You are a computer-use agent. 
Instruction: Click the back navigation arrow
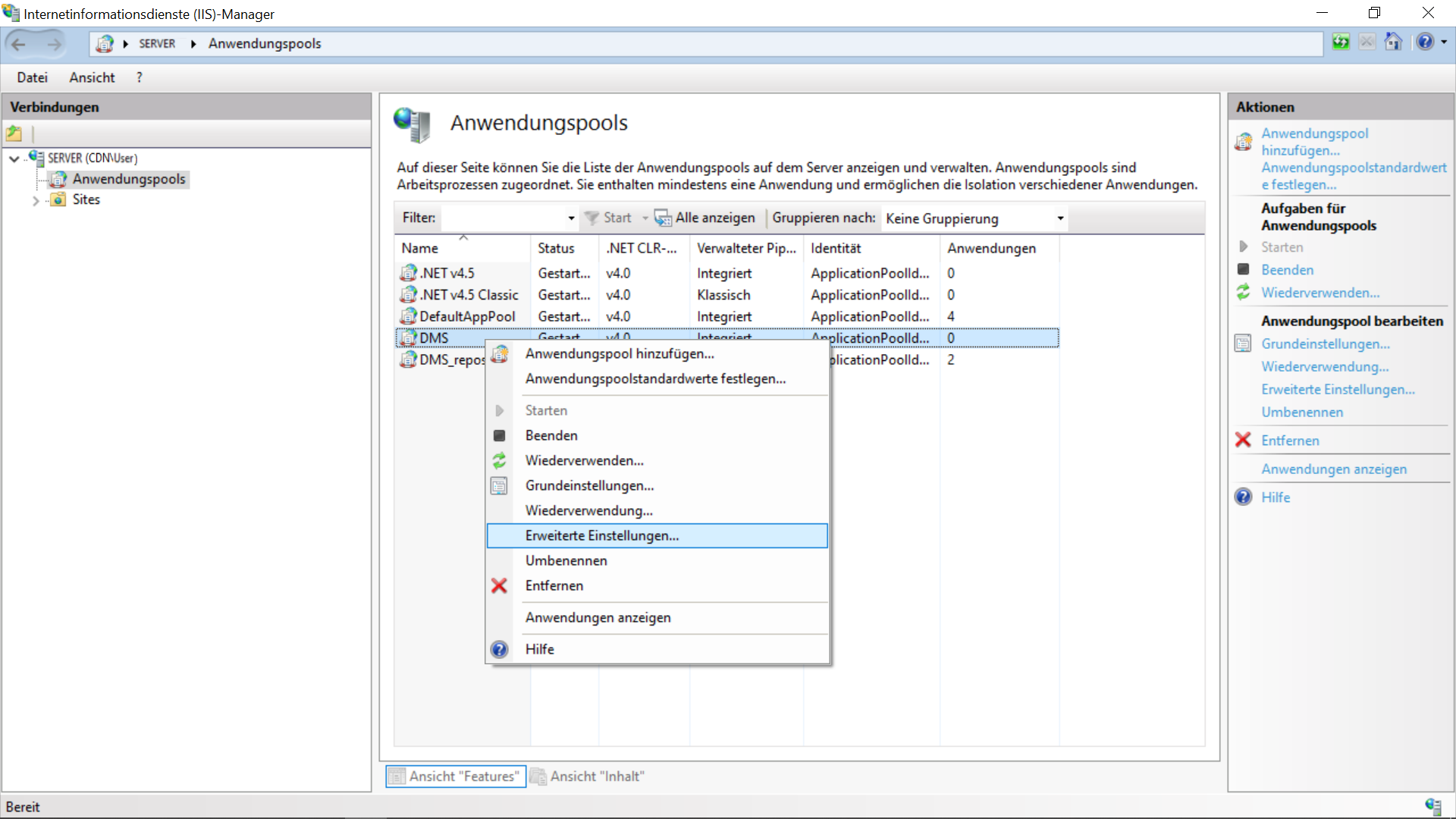coord(19,44)
